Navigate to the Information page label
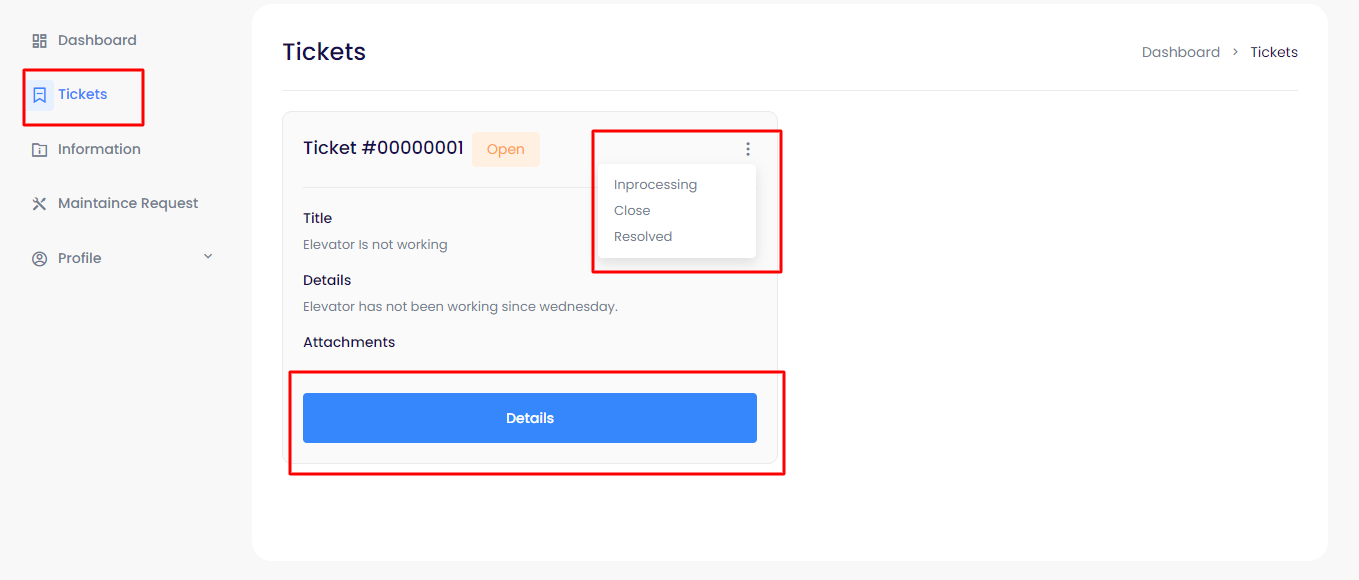This screenshot has width=1359, height=580. [99, 150]
